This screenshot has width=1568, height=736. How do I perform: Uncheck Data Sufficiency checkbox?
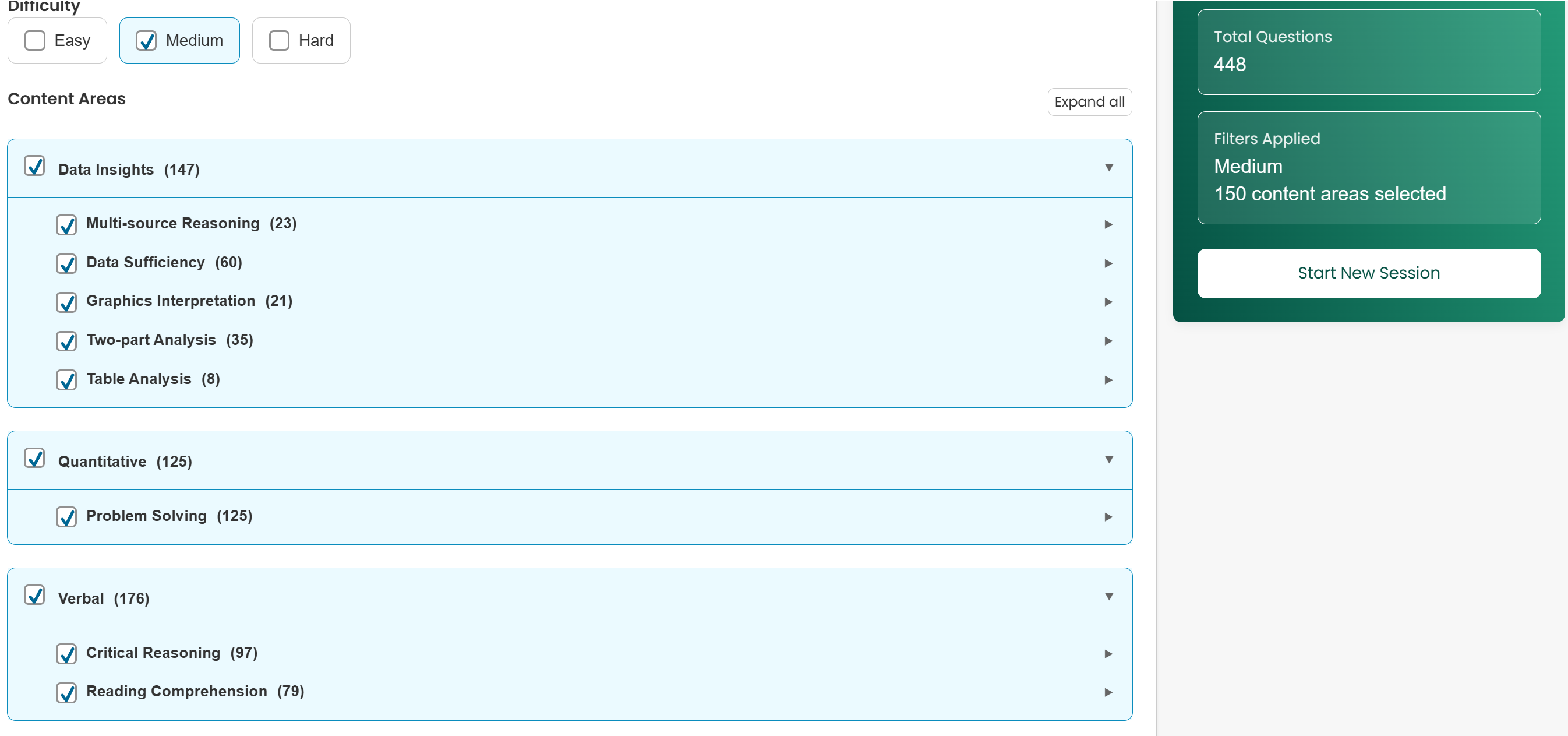click(66, 263)
